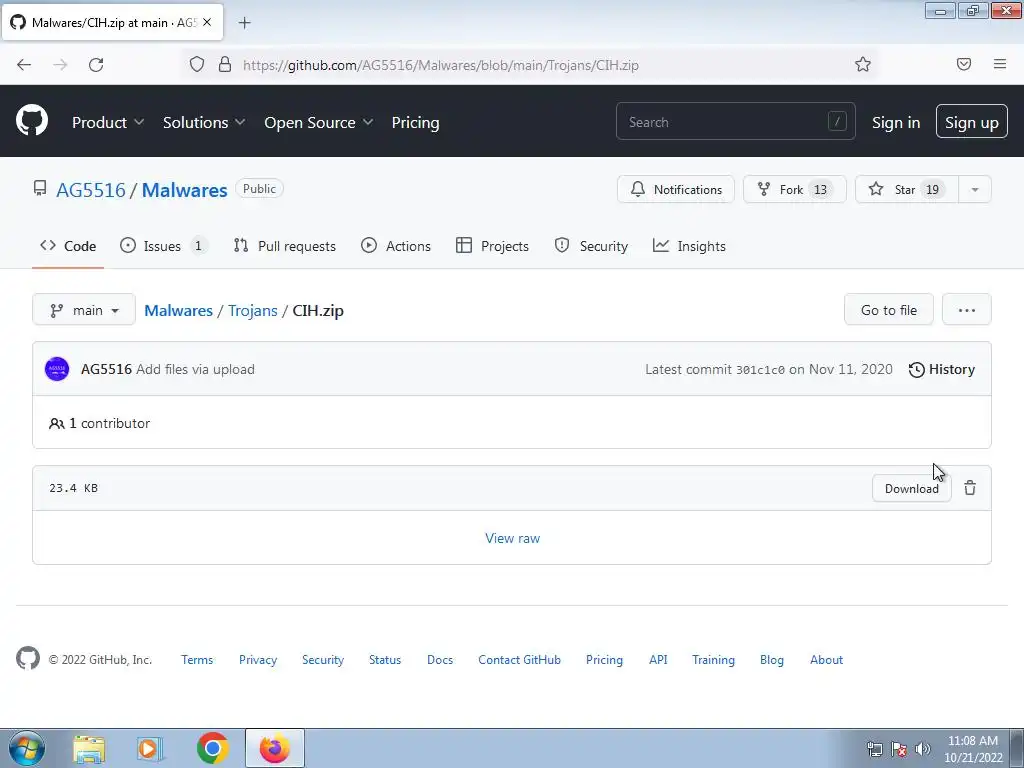View the file History
This screenshot has width=1024, height=768.
click(942, 369)
